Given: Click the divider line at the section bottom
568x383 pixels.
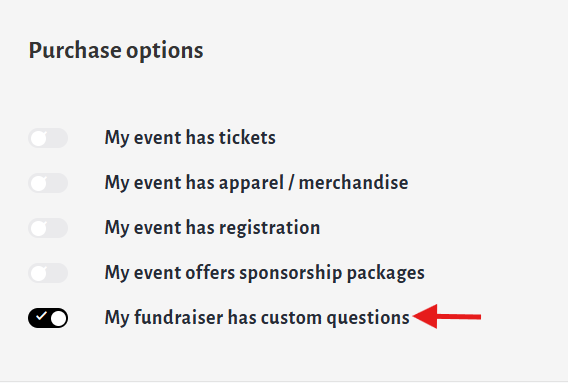Looking at the screenshot, I should 284,382.
